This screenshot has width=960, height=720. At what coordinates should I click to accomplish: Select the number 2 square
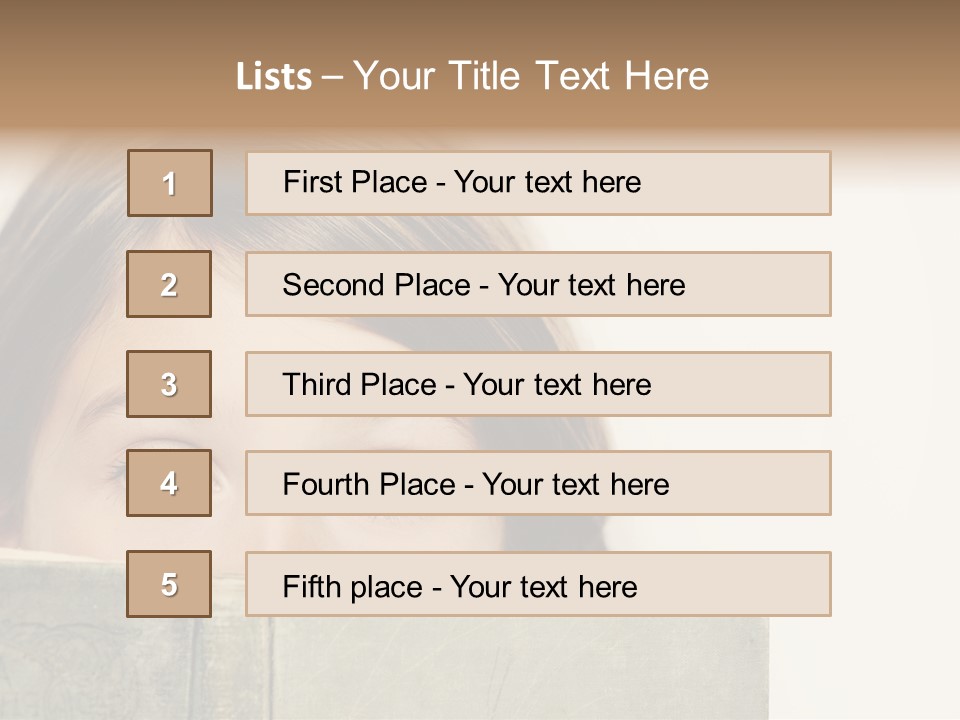(x=169, y=284)
